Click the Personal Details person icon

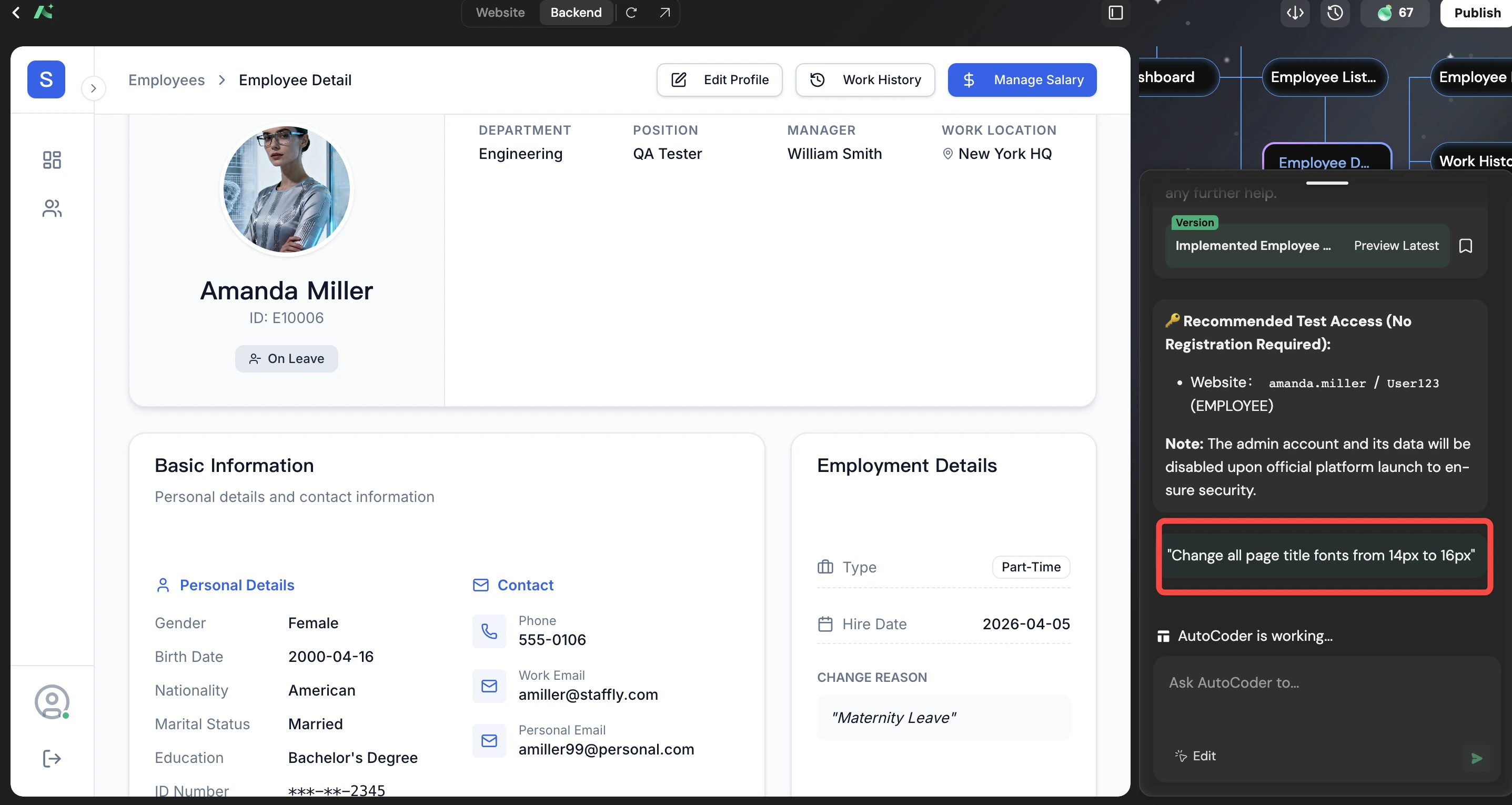coord(163,585)
